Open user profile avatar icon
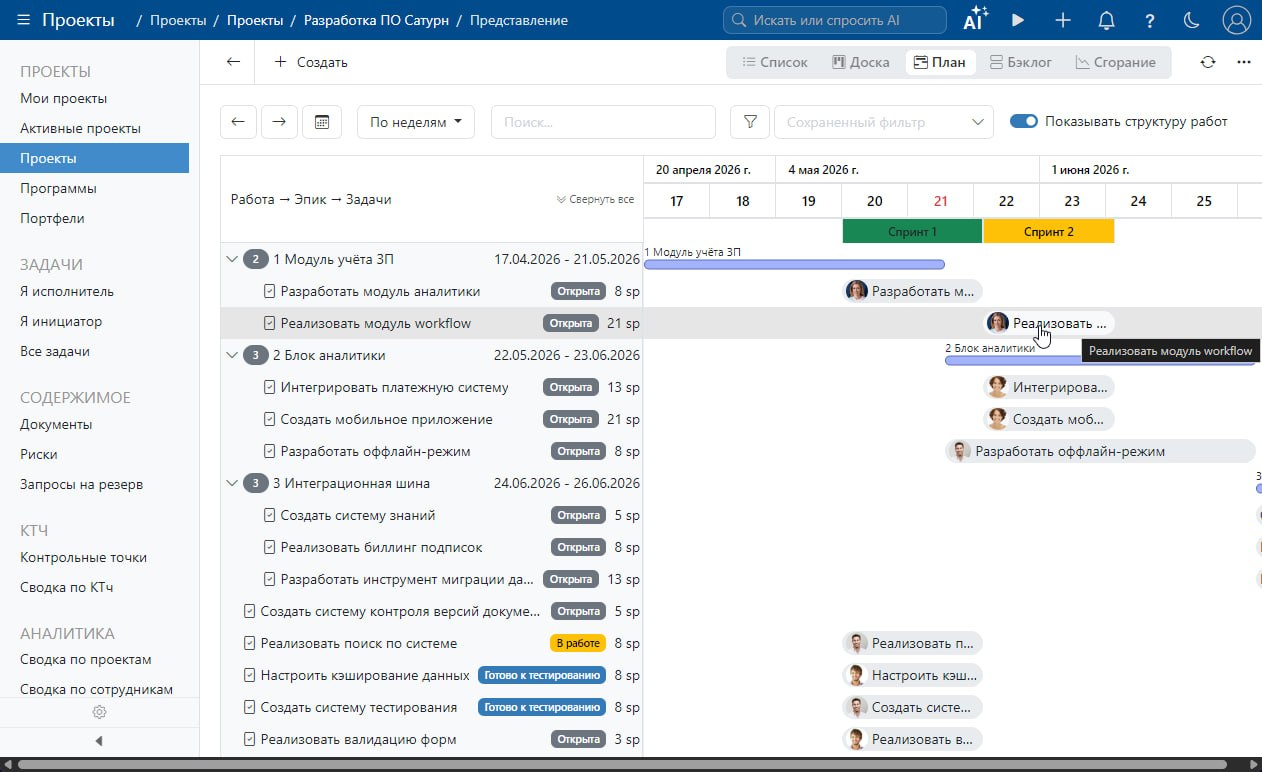1262x772 pixels. click(1237, 20)
